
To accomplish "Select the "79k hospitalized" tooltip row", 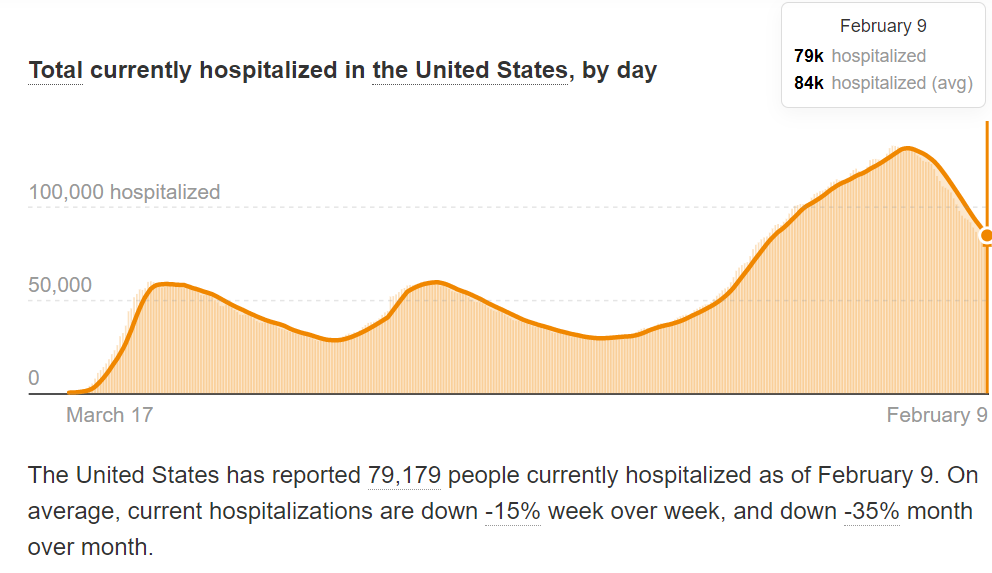I will coord(860,56).
